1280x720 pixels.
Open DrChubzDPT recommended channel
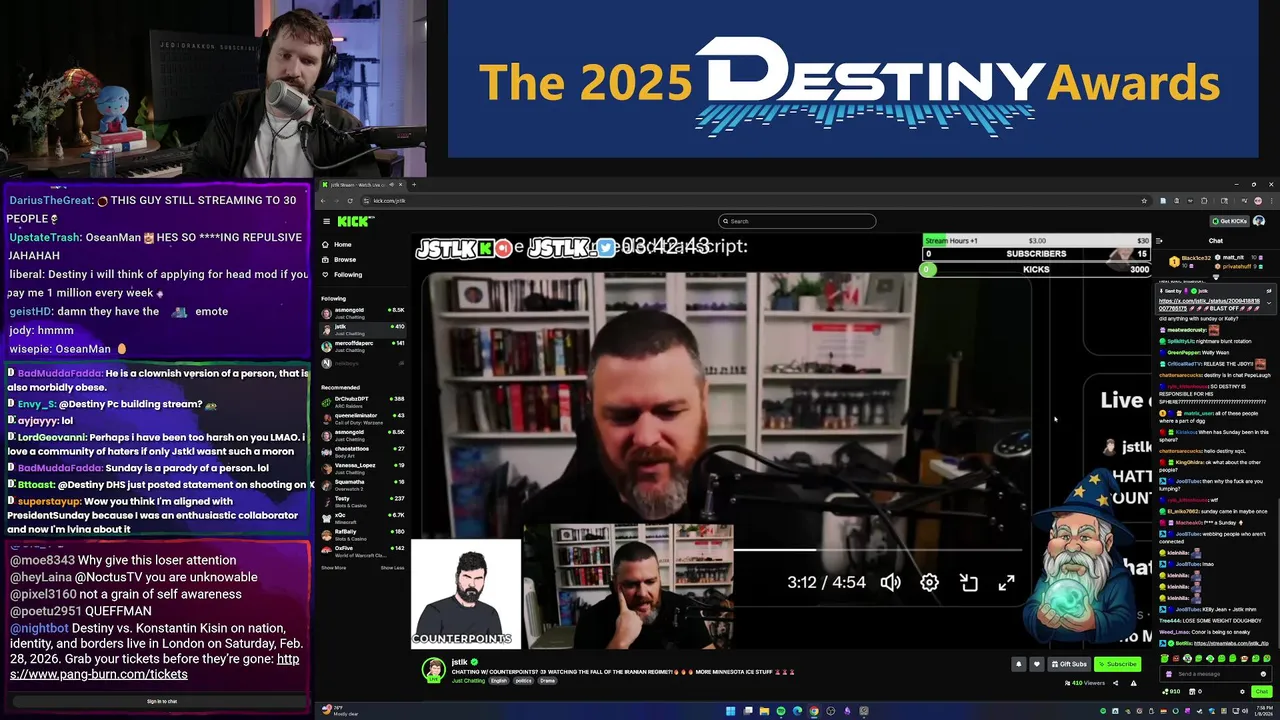click(x=363, y=402)
